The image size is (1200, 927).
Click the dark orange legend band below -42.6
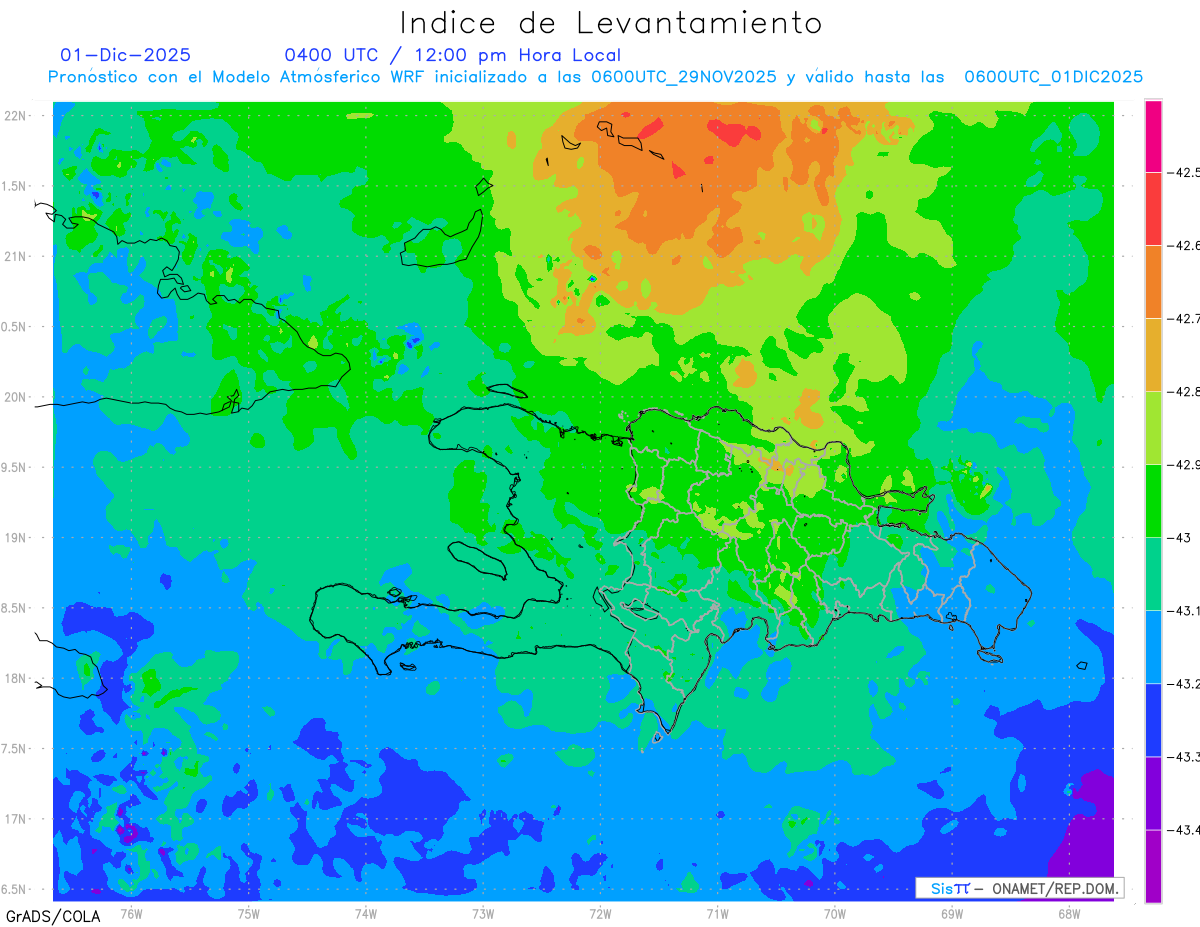click(1153, 282)
